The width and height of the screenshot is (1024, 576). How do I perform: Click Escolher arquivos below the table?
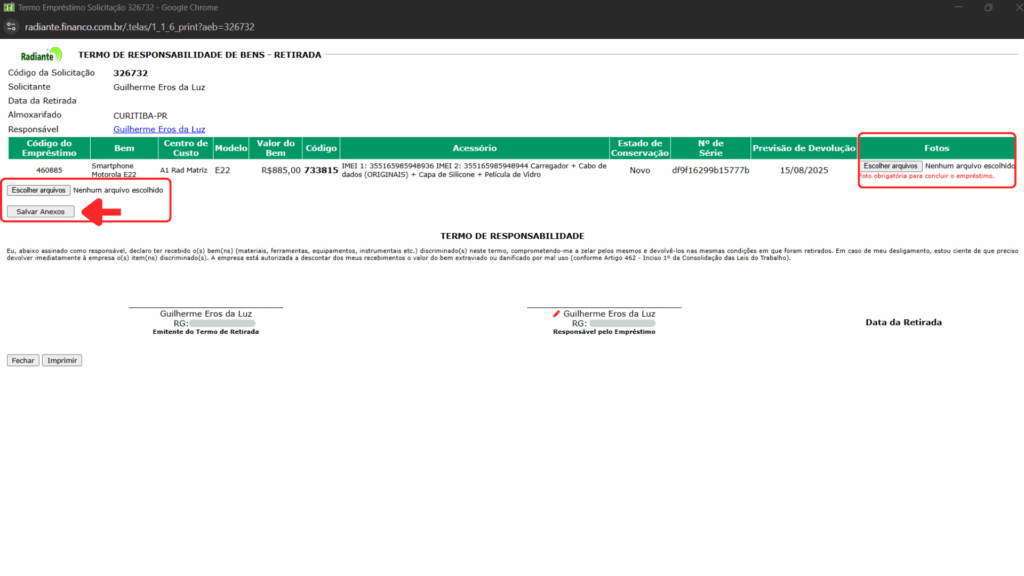point(38,189)
